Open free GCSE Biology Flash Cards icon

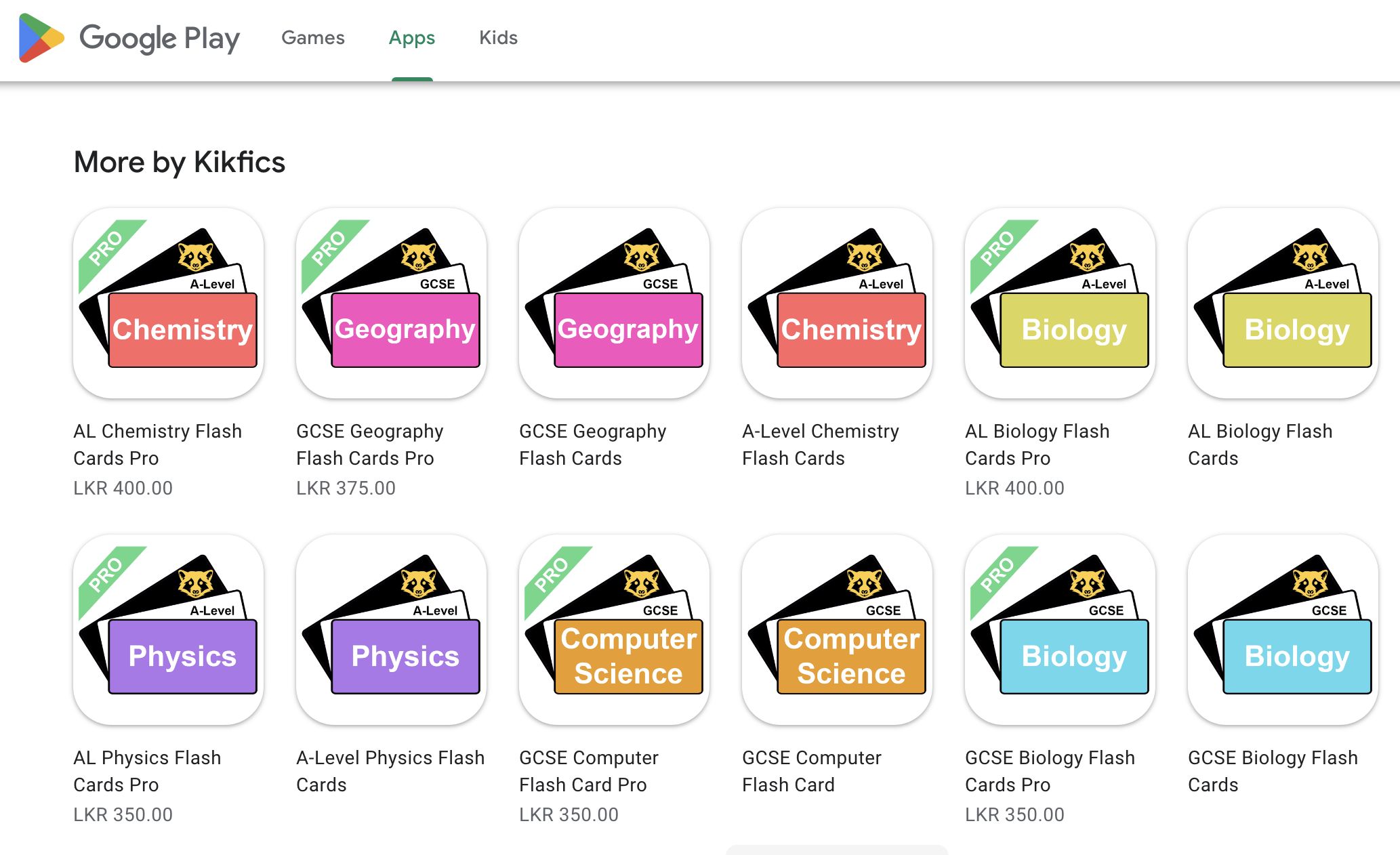coord(1283,629)
